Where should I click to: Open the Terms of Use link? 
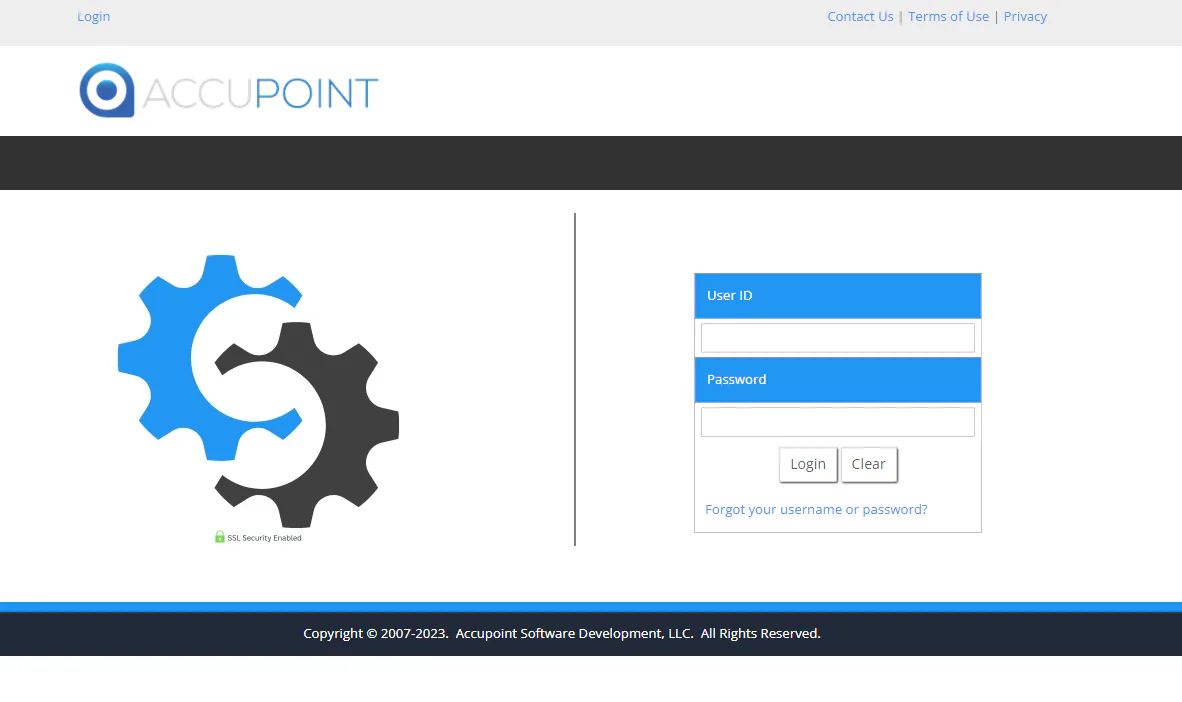(x=948, y=16)
